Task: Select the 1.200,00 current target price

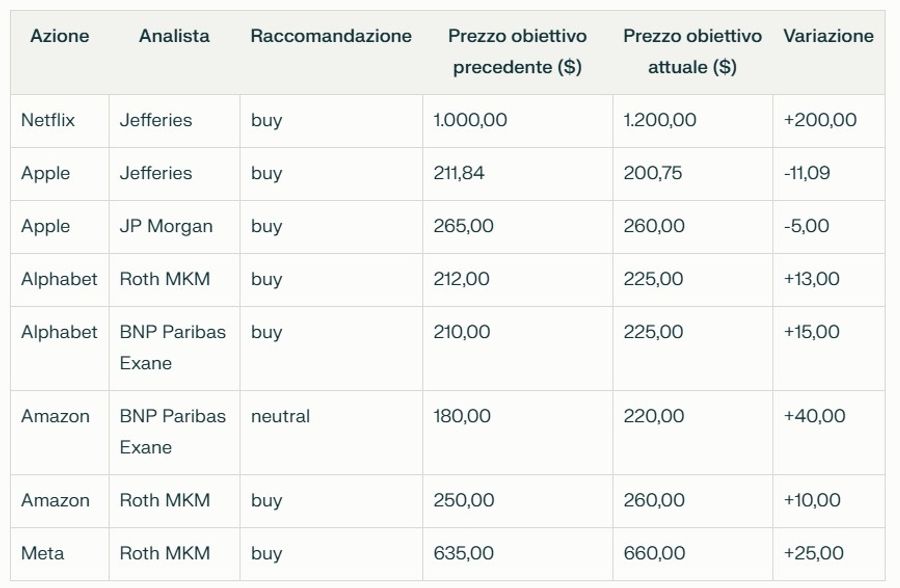Action: [x=660, y=120]
